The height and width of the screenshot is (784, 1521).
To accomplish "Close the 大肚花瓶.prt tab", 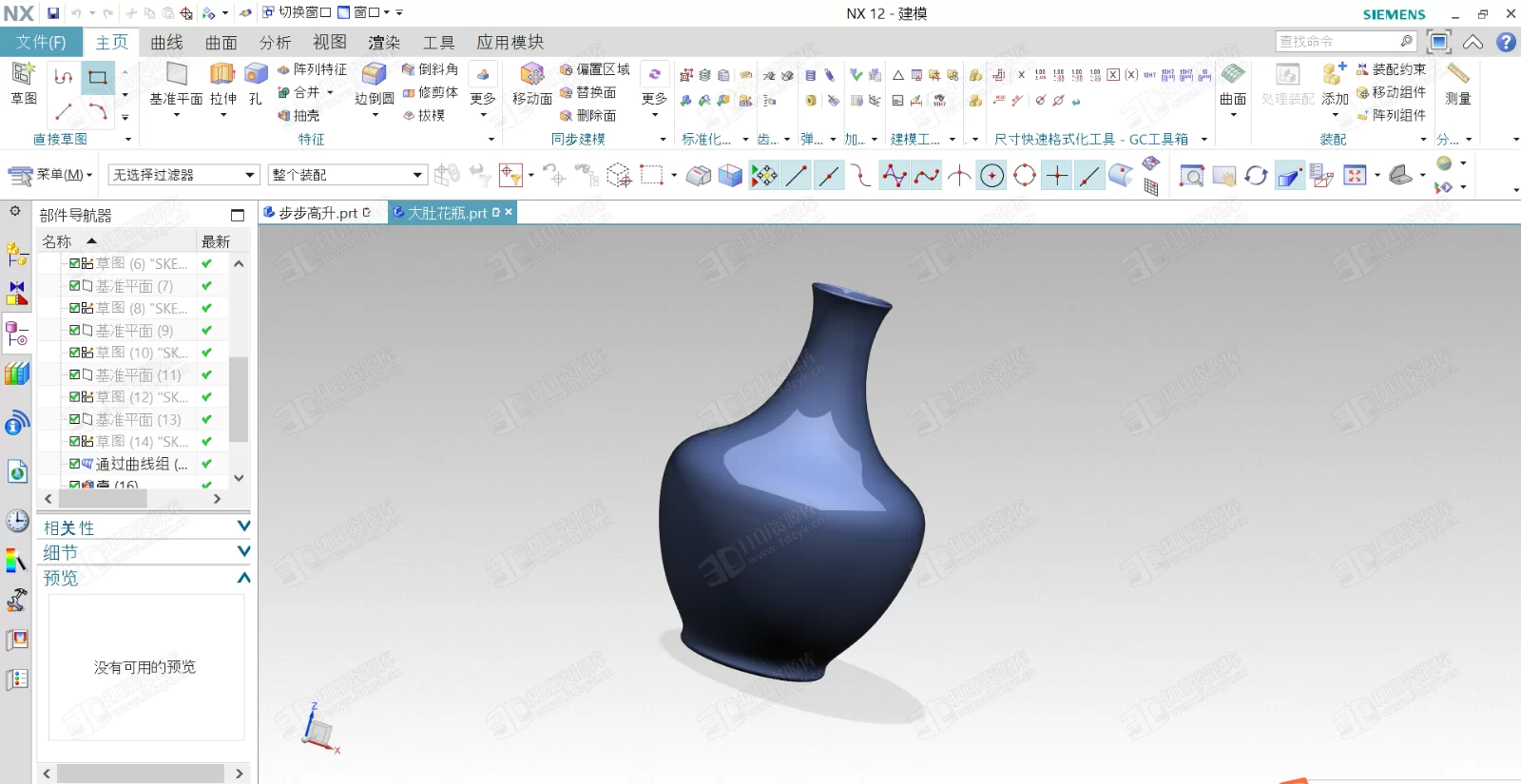I will [509, 212].
